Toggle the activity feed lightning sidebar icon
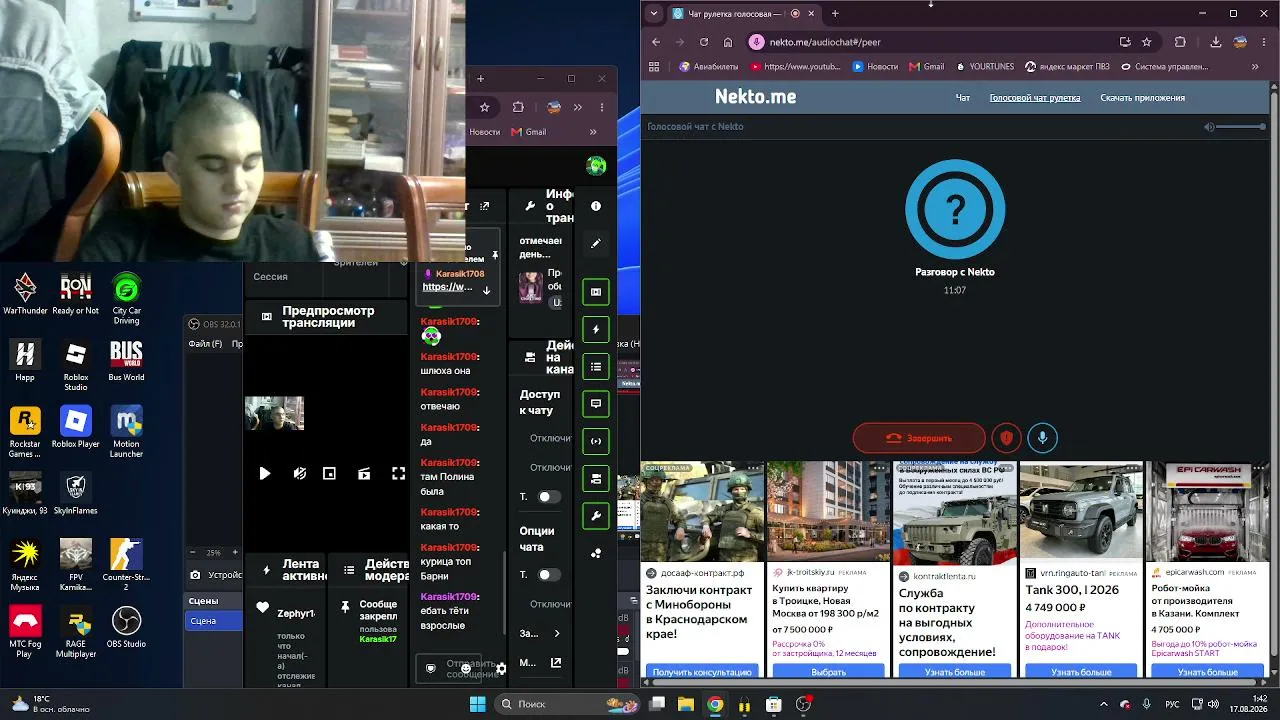Screen dimensions: 1280x720 coord(596,329)
